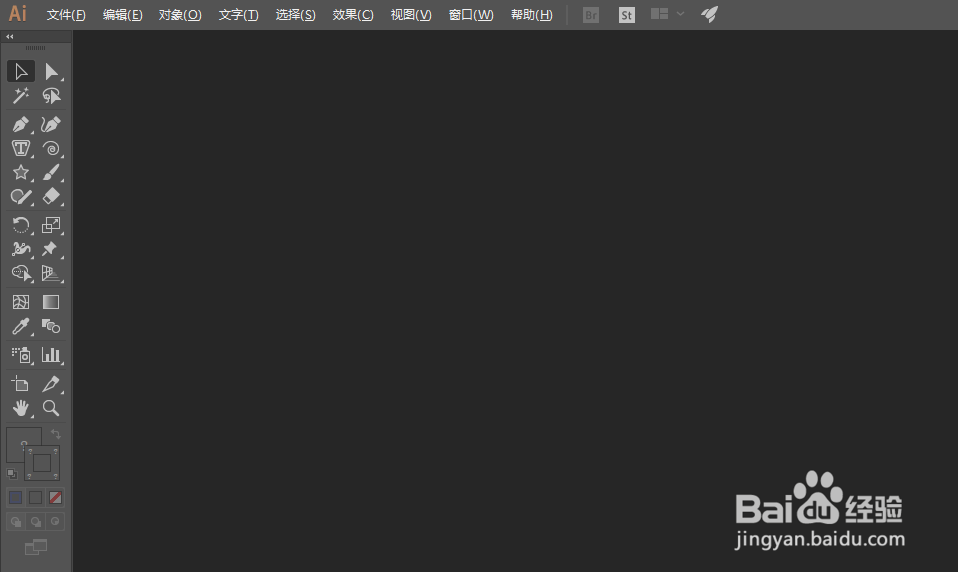The width and height of the screenshot is (958, 572).
Task: Select the Lasso tool
Action: point(51,96)
